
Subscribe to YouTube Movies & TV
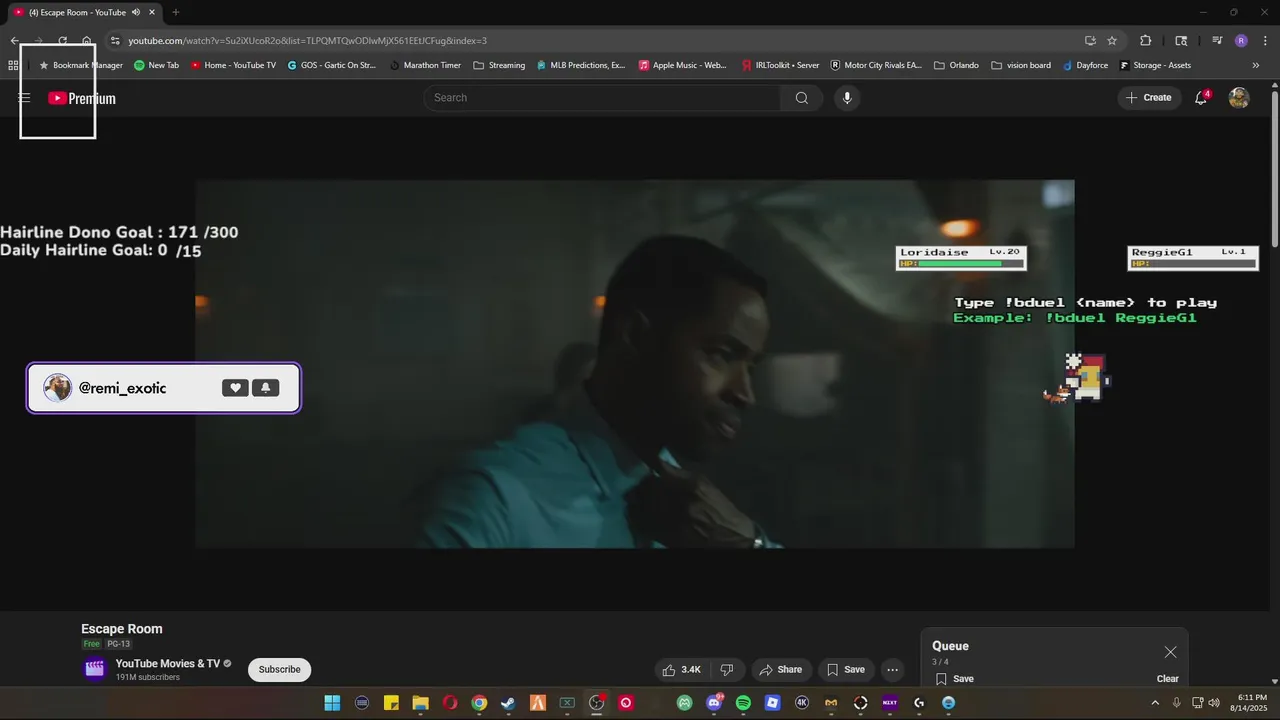279,670
